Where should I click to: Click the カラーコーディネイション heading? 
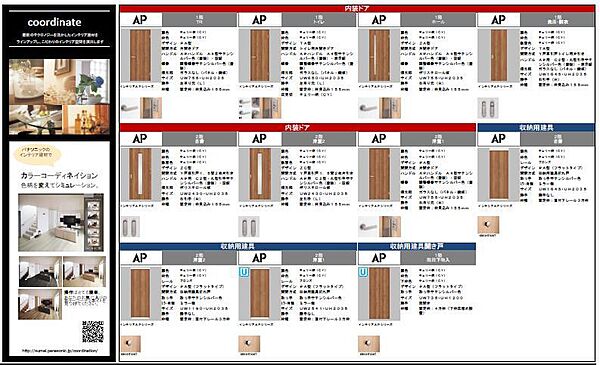[59, 176]
